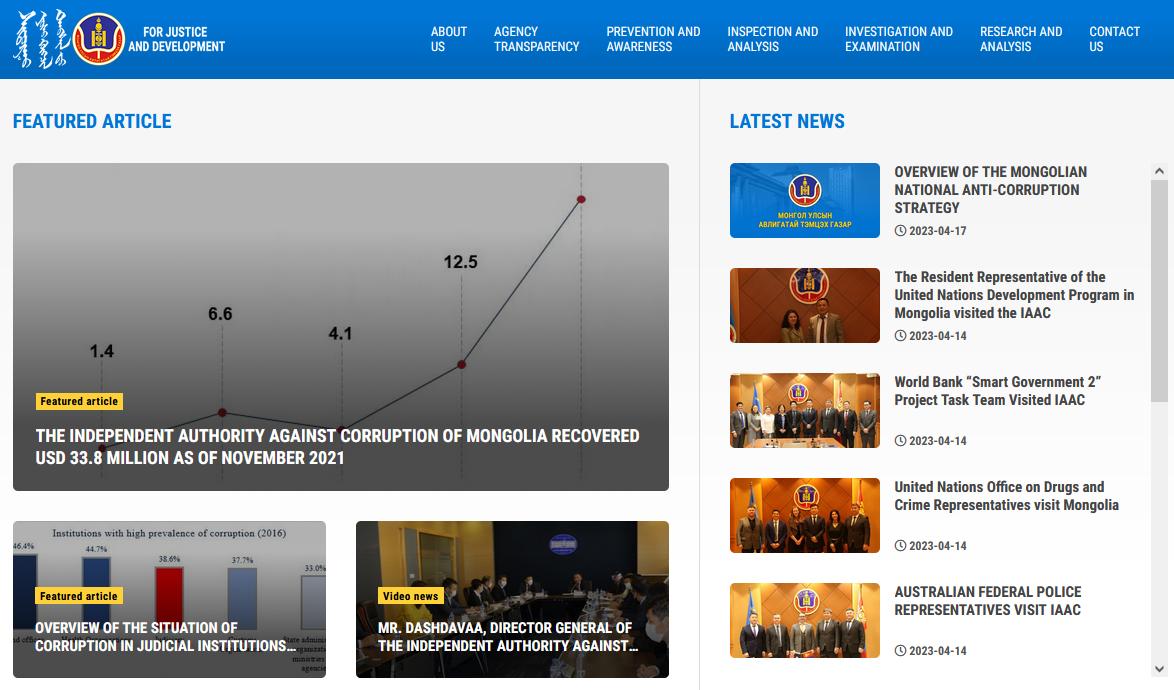The image size is (1174, 690).
Task: Open World Bank Smart Government 2 news
Action: tap(997, 391)
